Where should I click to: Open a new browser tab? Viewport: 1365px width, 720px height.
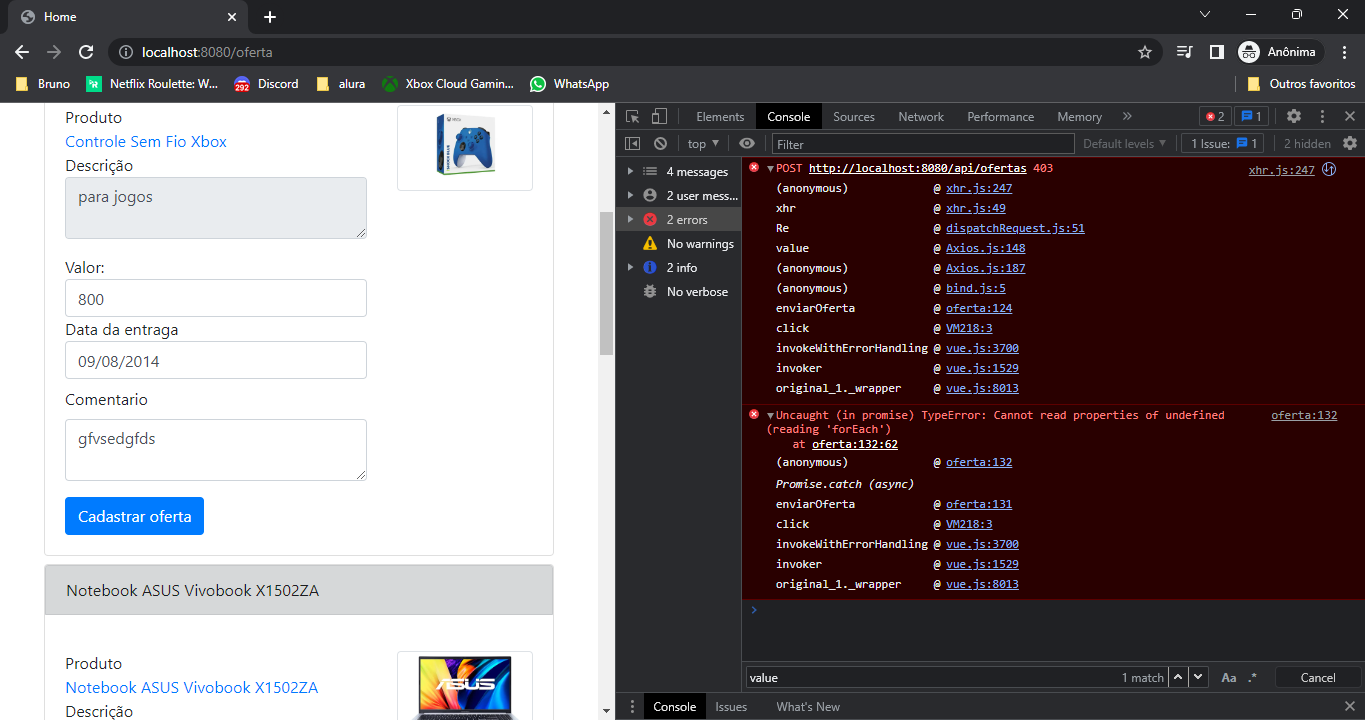[270, 17]
